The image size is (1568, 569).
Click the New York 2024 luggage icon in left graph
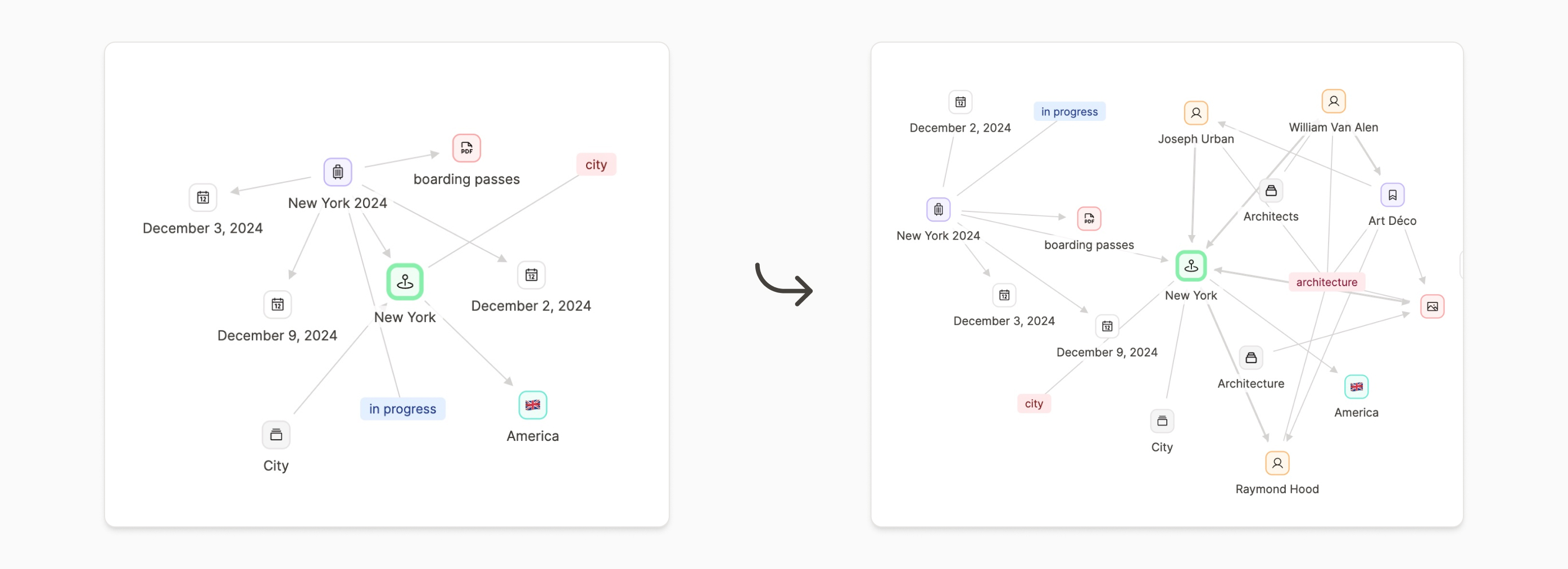(x=337, y=172)
